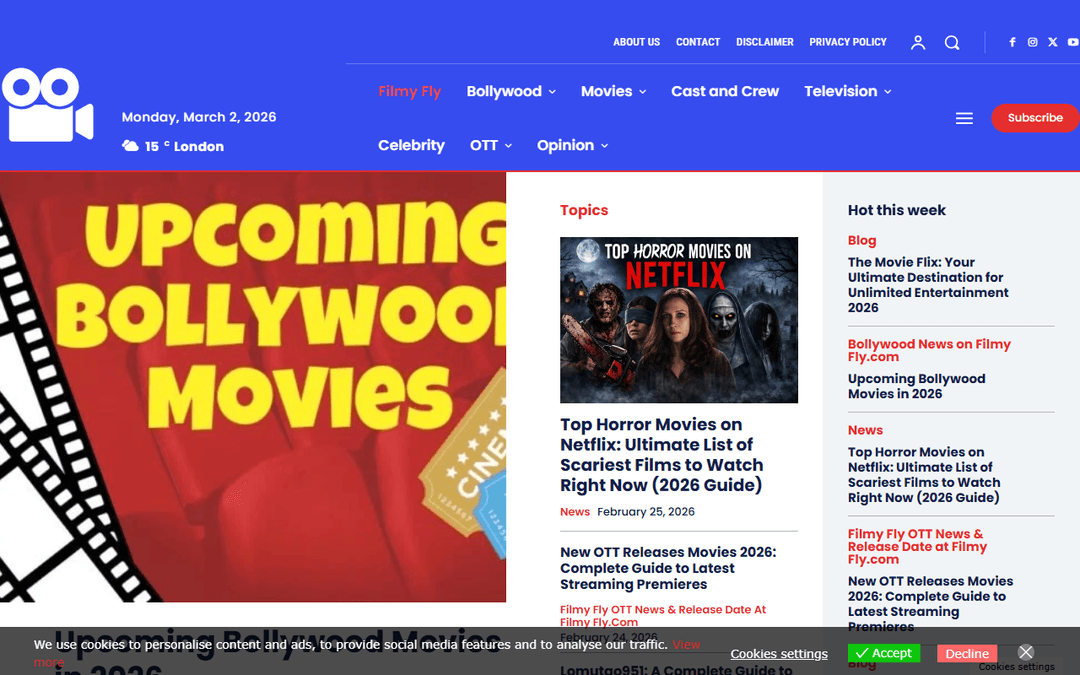Click Blog category under Hot this week
The height and width of the screenshot is (675, 1080).
click(x=862, y=240)
